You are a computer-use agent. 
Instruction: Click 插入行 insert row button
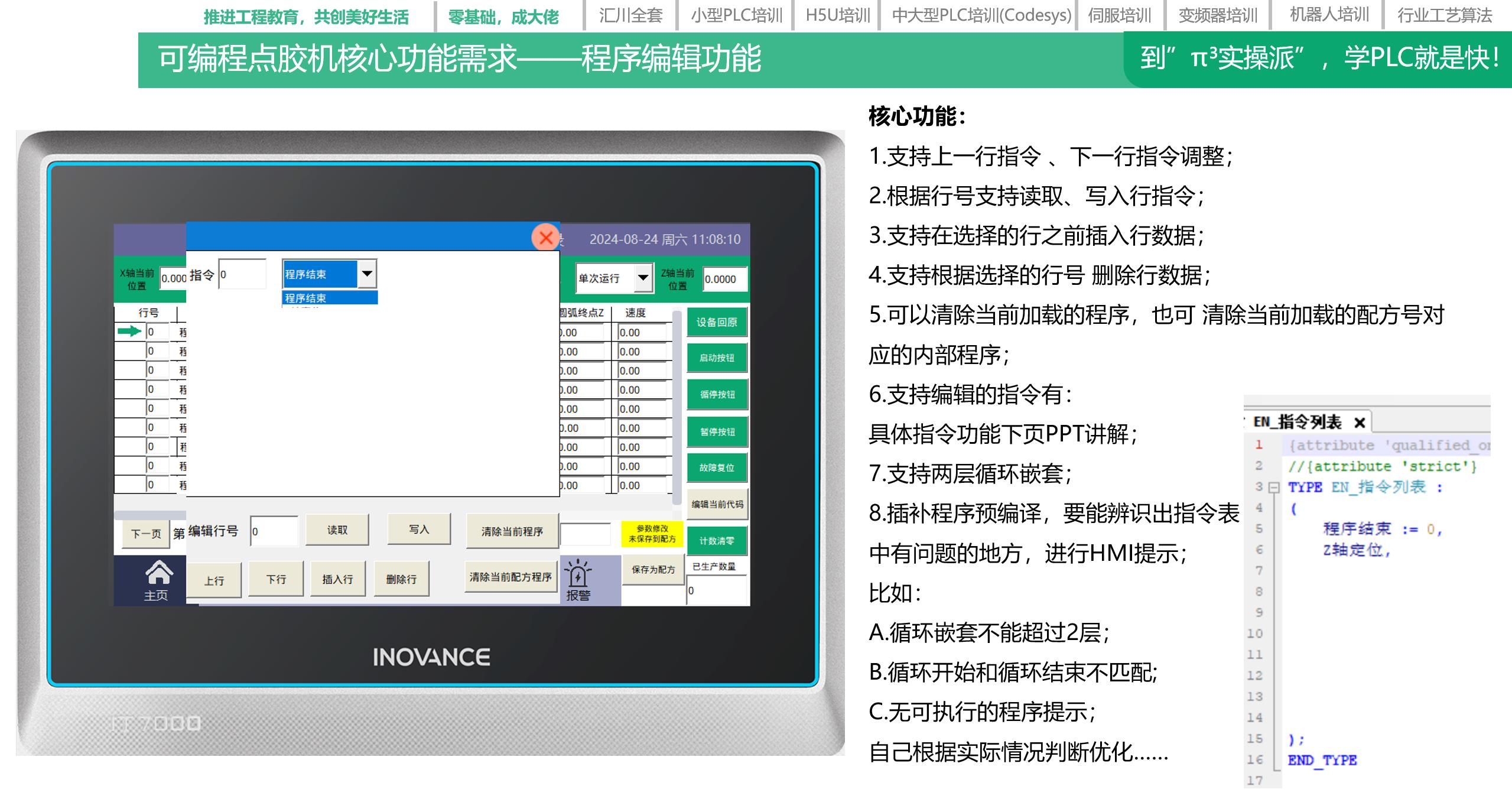(x=337, y=579)
